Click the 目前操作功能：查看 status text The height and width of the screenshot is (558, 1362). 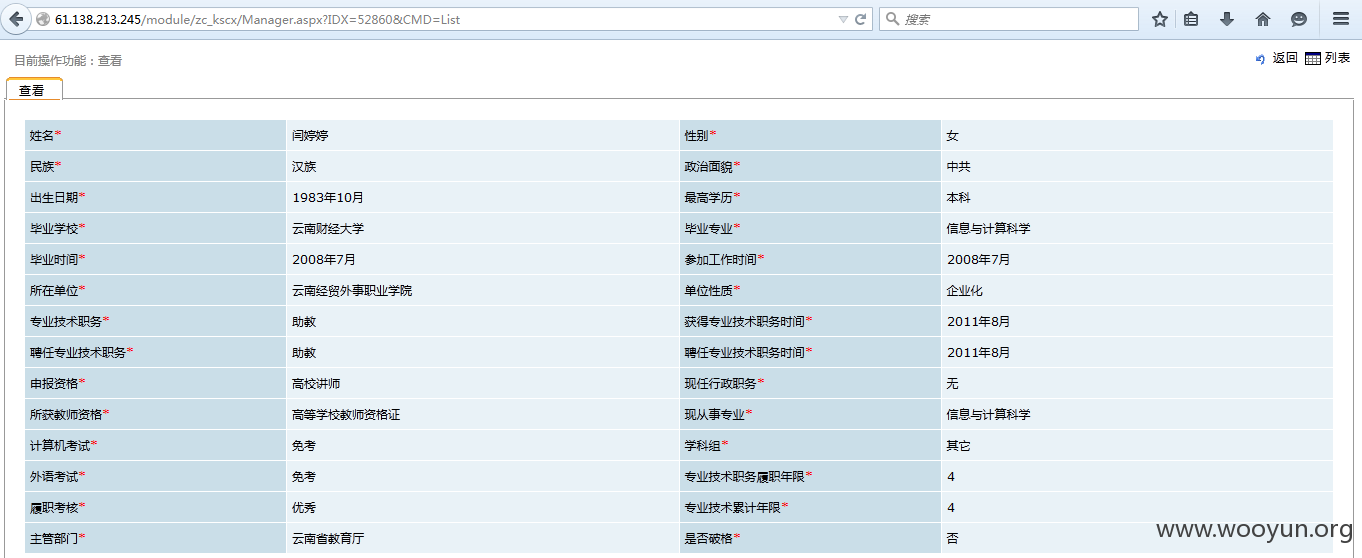pyautogui.click(x=68, y=60)
